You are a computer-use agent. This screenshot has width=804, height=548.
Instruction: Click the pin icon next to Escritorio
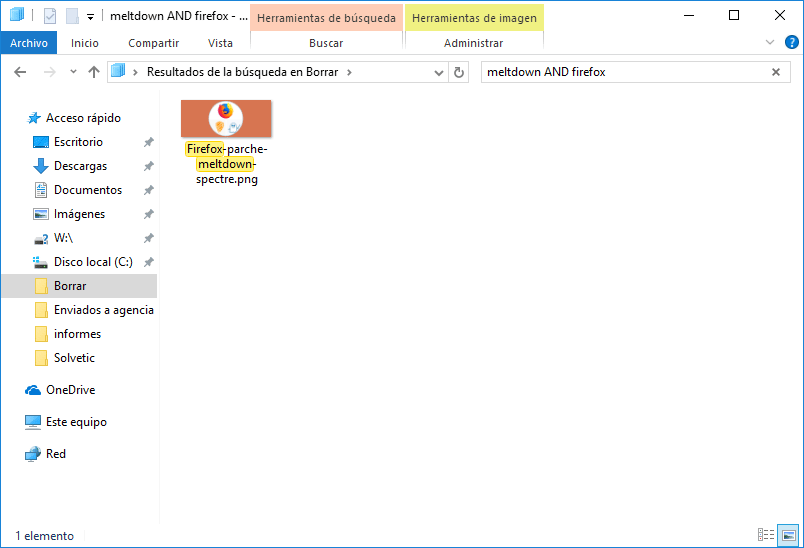149,142
